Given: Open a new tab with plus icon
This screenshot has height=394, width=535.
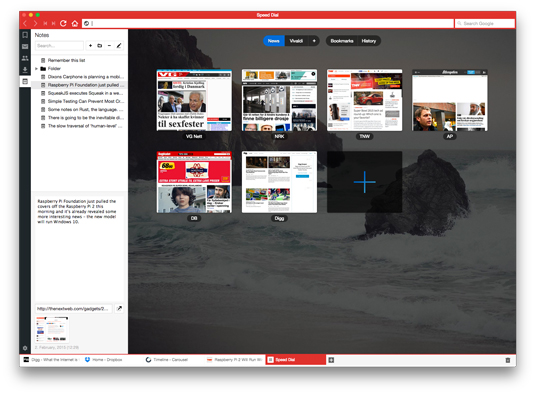Looking at the screenshot, I should click(331, 360).
